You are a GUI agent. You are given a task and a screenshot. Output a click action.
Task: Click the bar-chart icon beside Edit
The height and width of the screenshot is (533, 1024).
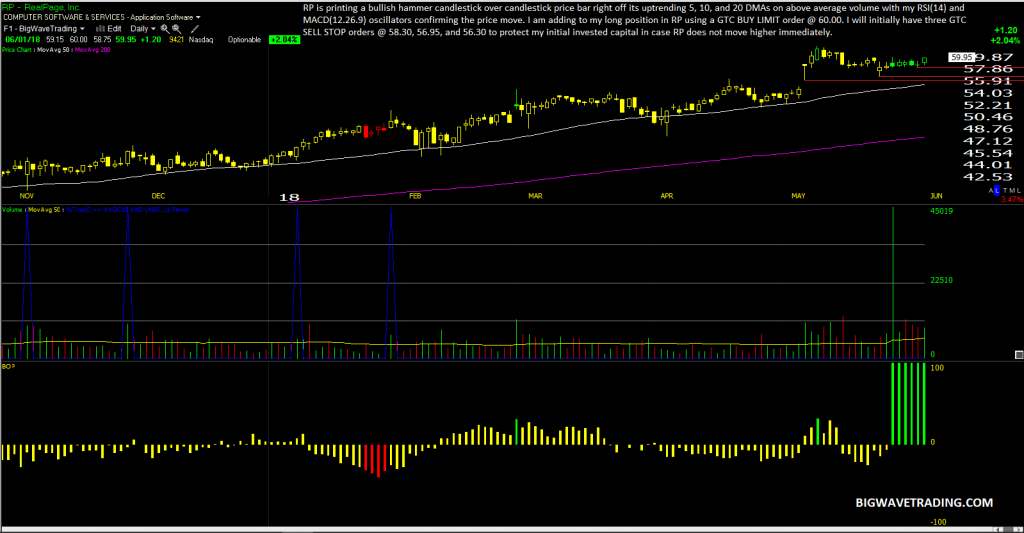(100, 29)
